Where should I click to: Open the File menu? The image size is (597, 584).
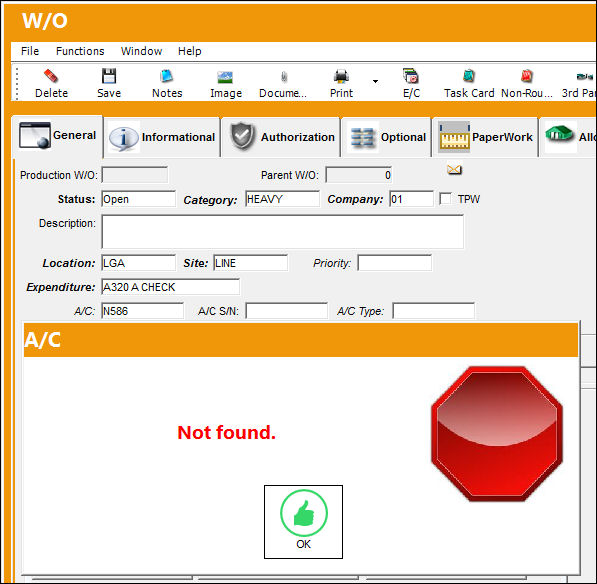(30, 51)
